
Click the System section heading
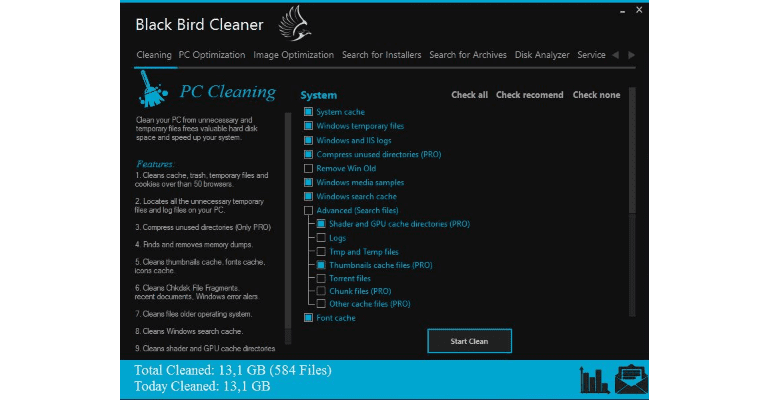[x=319, y=95]
